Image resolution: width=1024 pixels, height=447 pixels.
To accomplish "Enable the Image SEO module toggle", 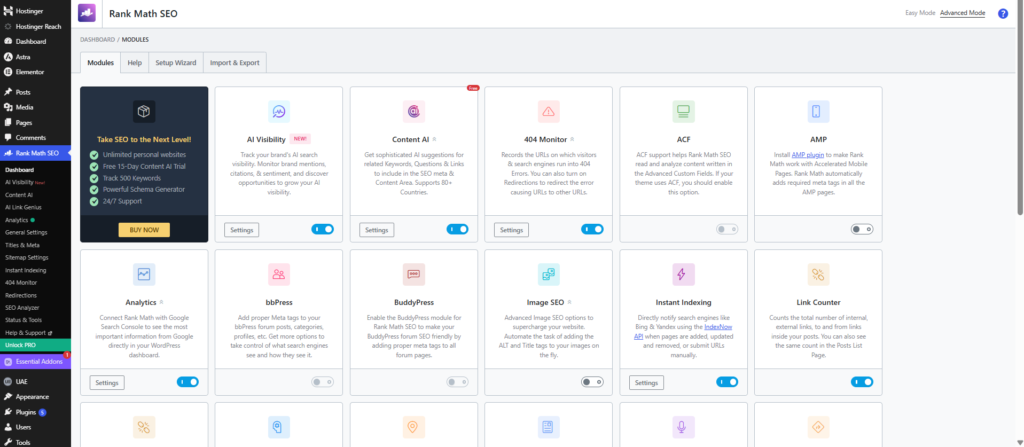I will [x=592, y=382].
